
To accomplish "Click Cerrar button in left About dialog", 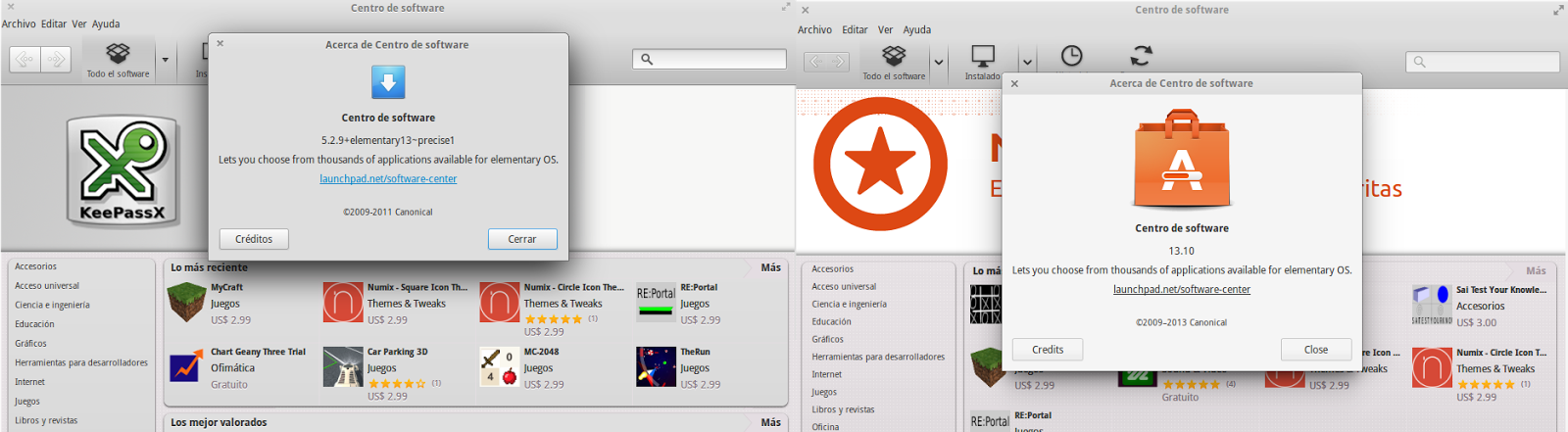I will click(x=522, y=239).
